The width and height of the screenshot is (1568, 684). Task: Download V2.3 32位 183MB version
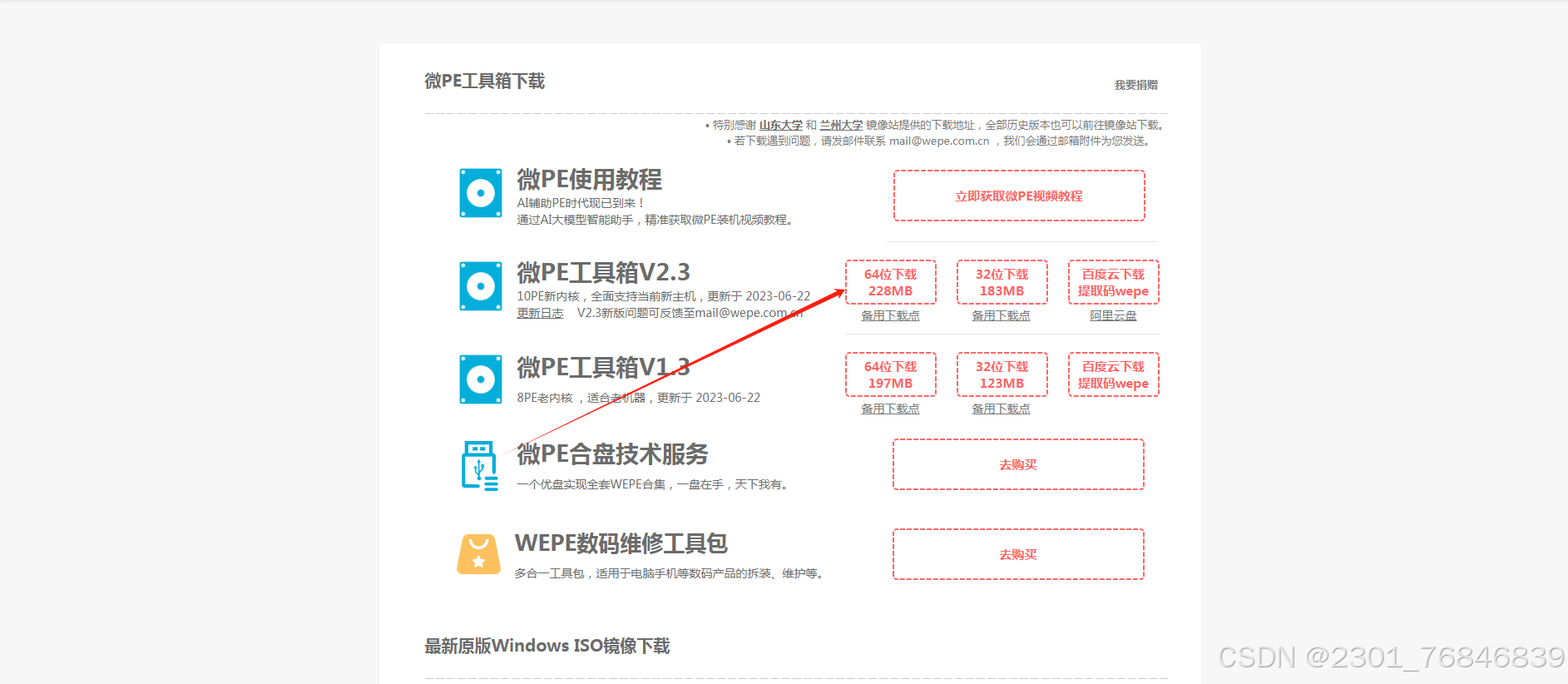(x=1002, y=282)
